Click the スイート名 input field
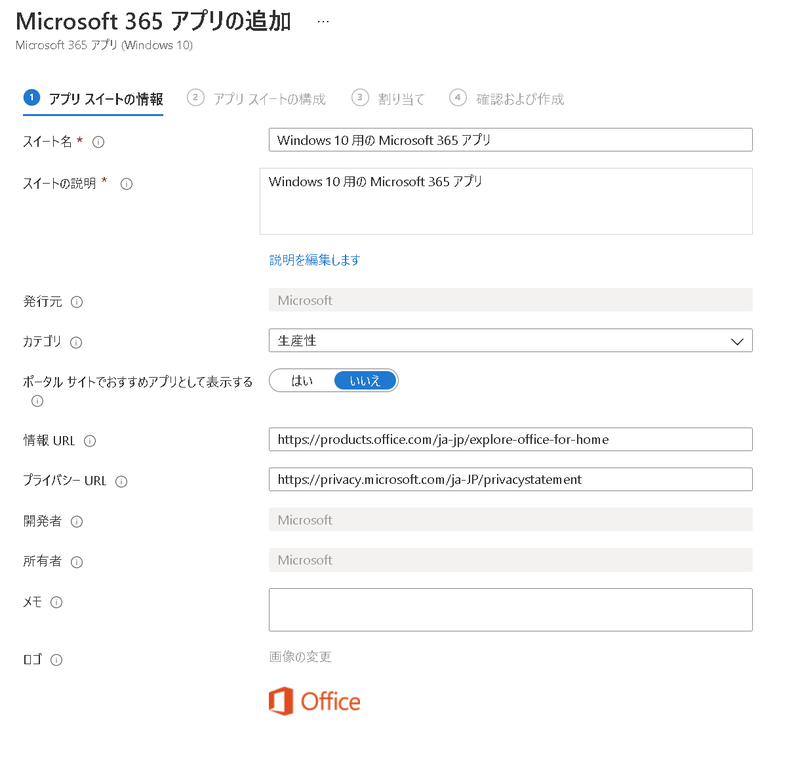This screenshot has height=758, width=800. click(510, 140)
